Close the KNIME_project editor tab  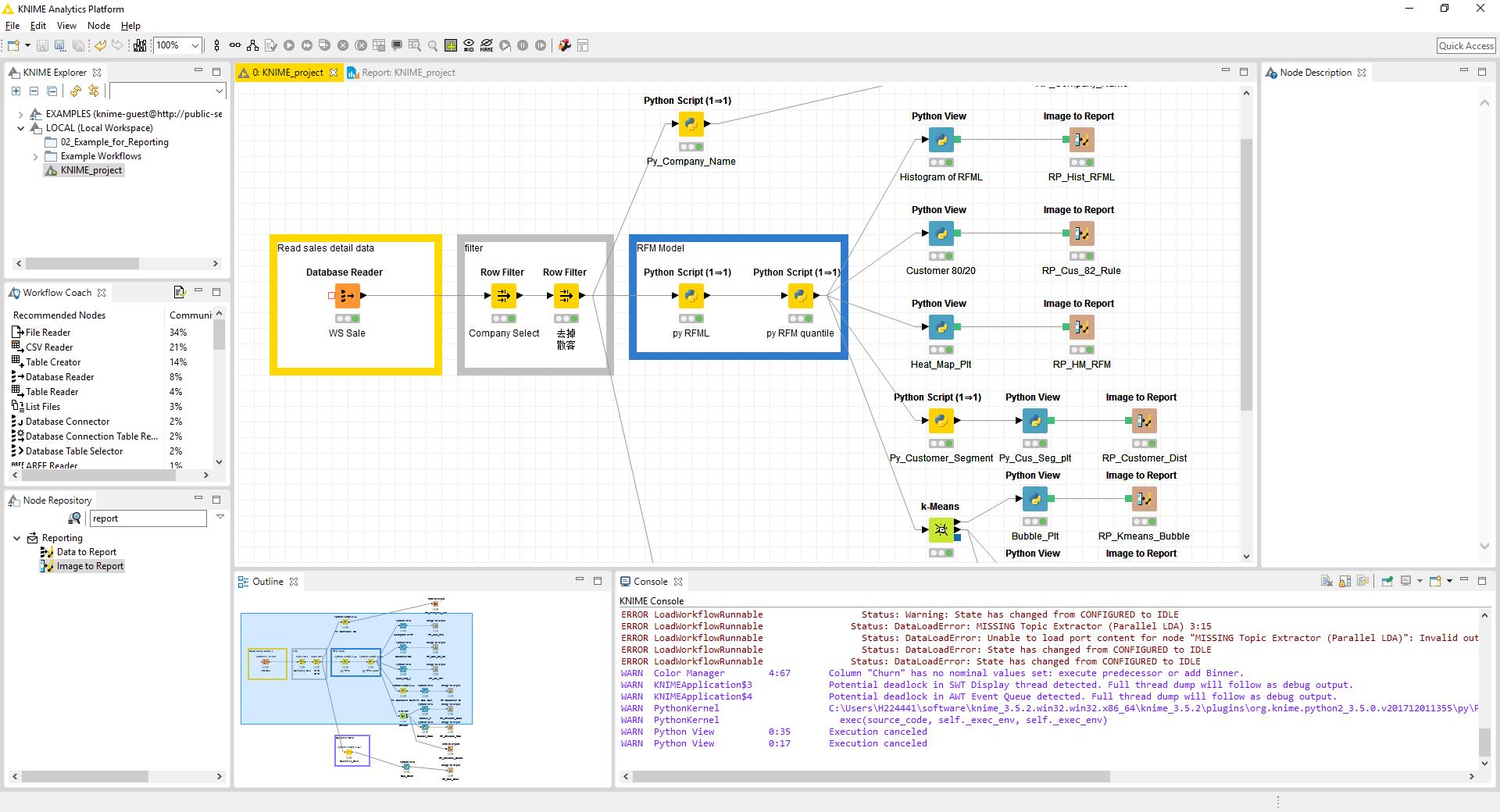(x=334, y=73)
